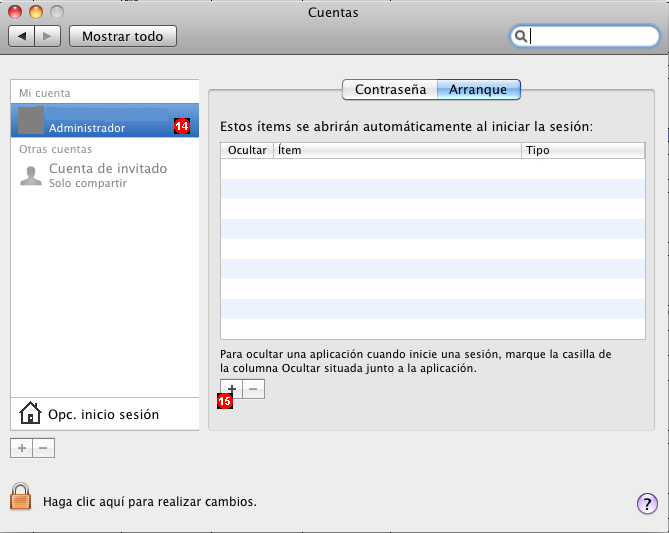This screenshot has width=669, height=533.
Task: Click the forward arrow in toolbar
Action: pyautogui.click(x=47, y=36)
